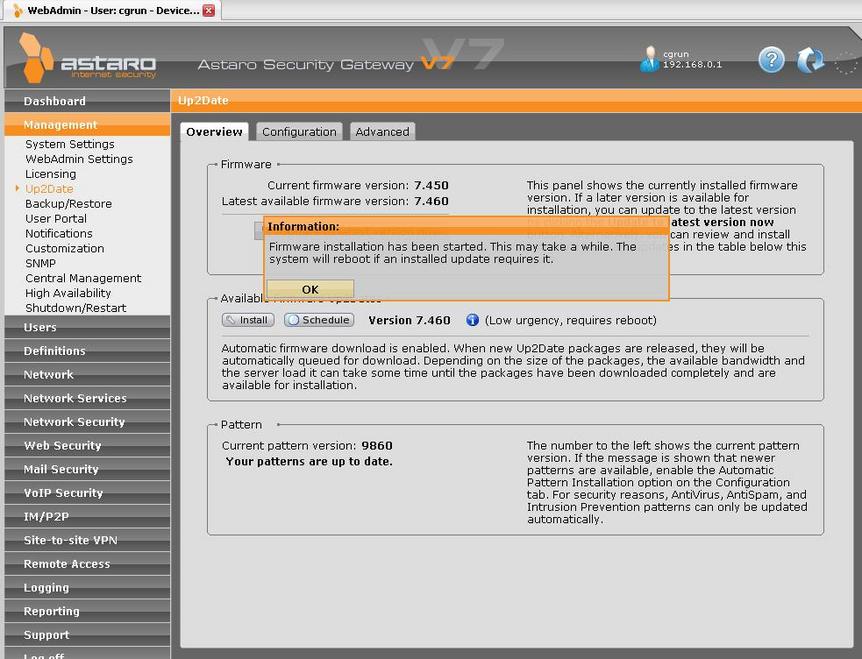Click the Information dialog title bar

pyautogui.click(x=466, y=226)
